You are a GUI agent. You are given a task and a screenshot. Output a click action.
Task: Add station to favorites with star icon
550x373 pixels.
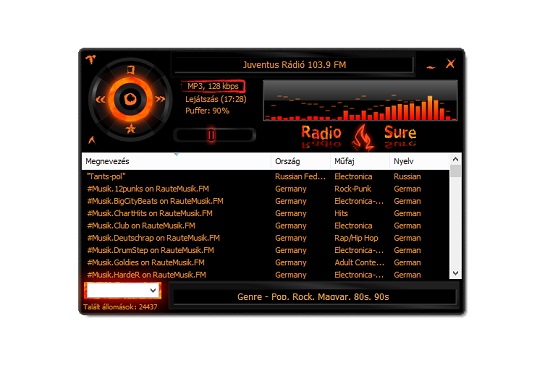(130, 129)
